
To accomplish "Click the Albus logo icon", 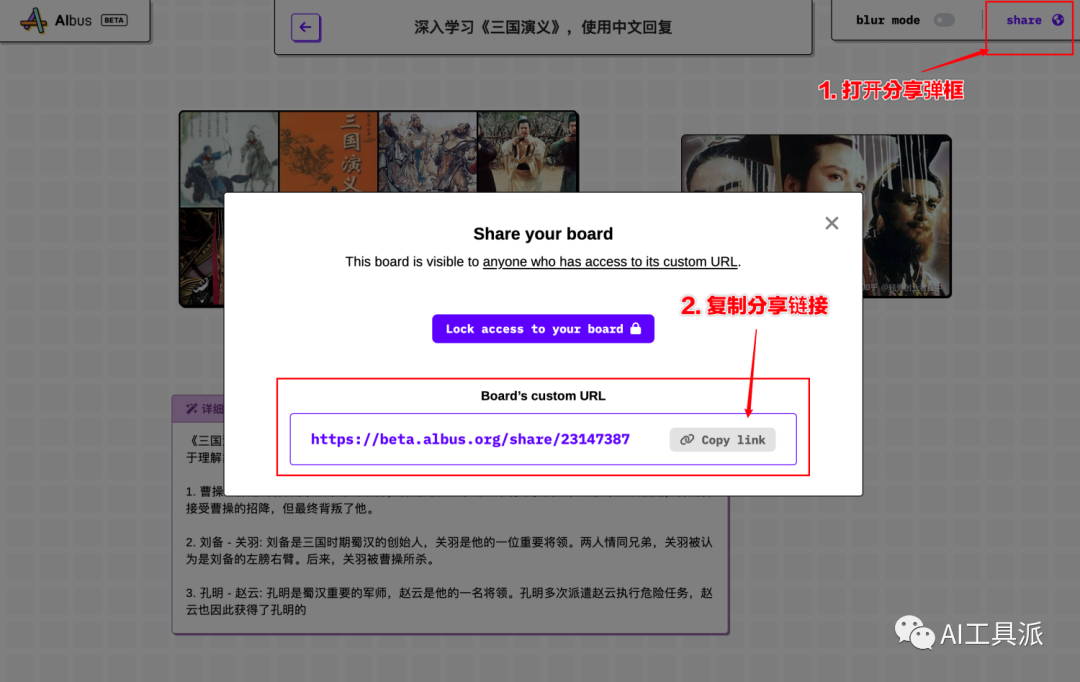I will [33, 20].
